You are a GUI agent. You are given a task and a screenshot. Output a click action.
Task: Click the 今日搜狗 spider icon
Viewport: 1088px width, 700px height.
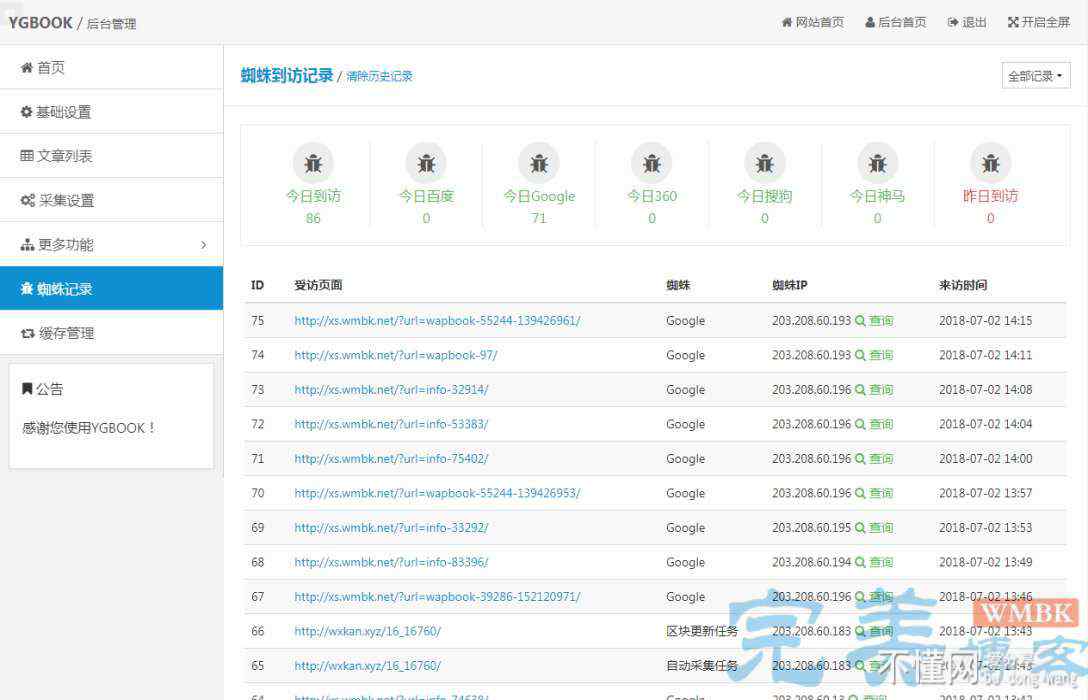(765, 163)
